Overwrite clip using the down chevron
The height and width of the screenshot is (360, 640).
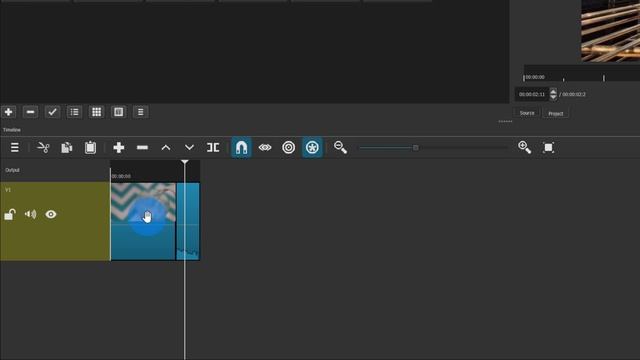pyautogui.click(x=189, y=147)
